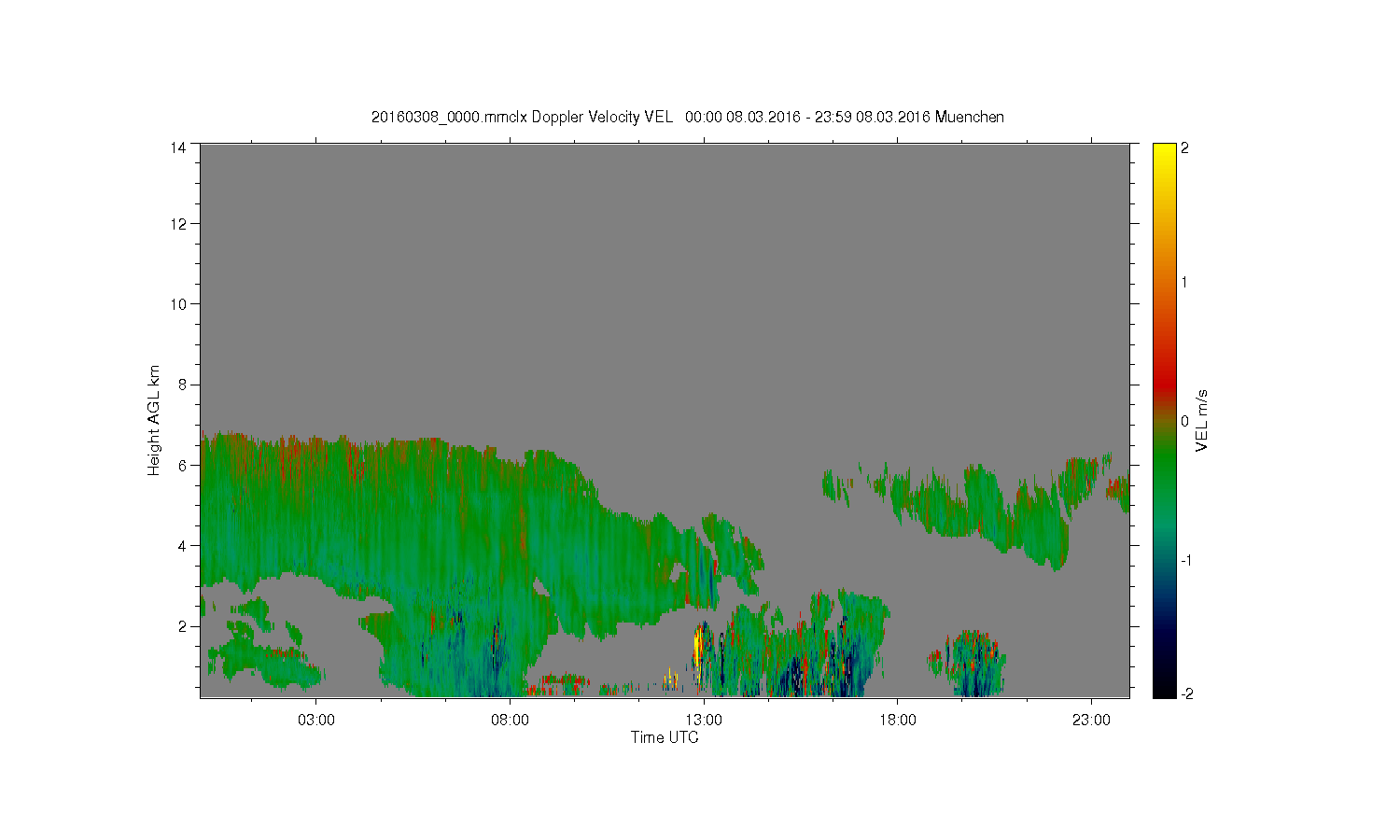Click the height axis tick label 2
The width and height of the screenshot is (1400, 840).
[x=182, y=625]
